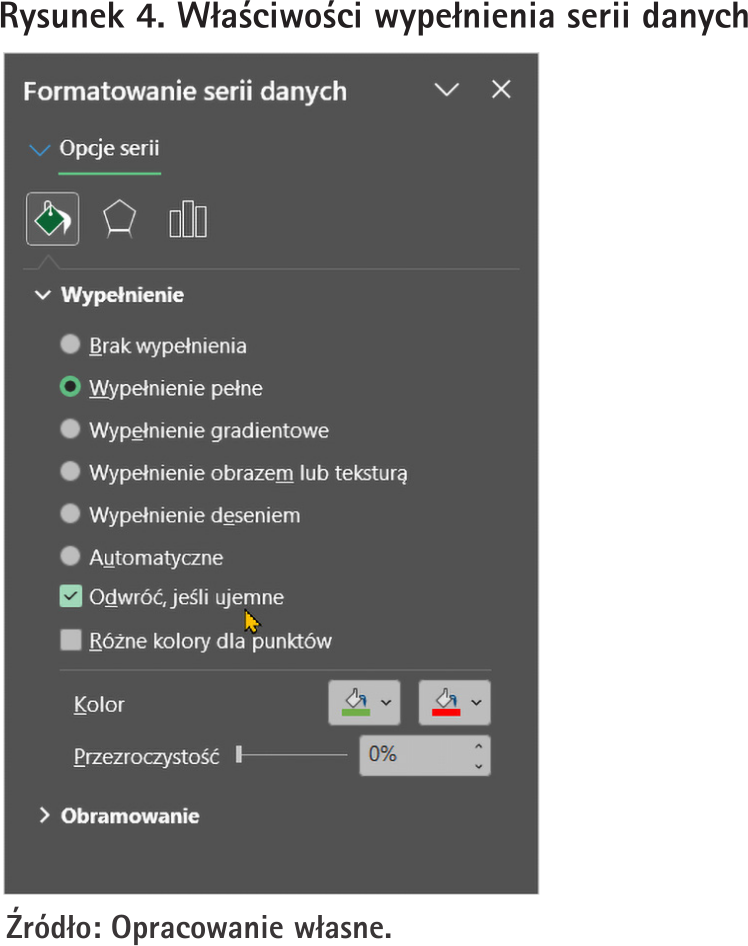This screenshot has height=946, width=748.
Task: Click the red inverted fill color bucket
Action: (x=444, y=703)
